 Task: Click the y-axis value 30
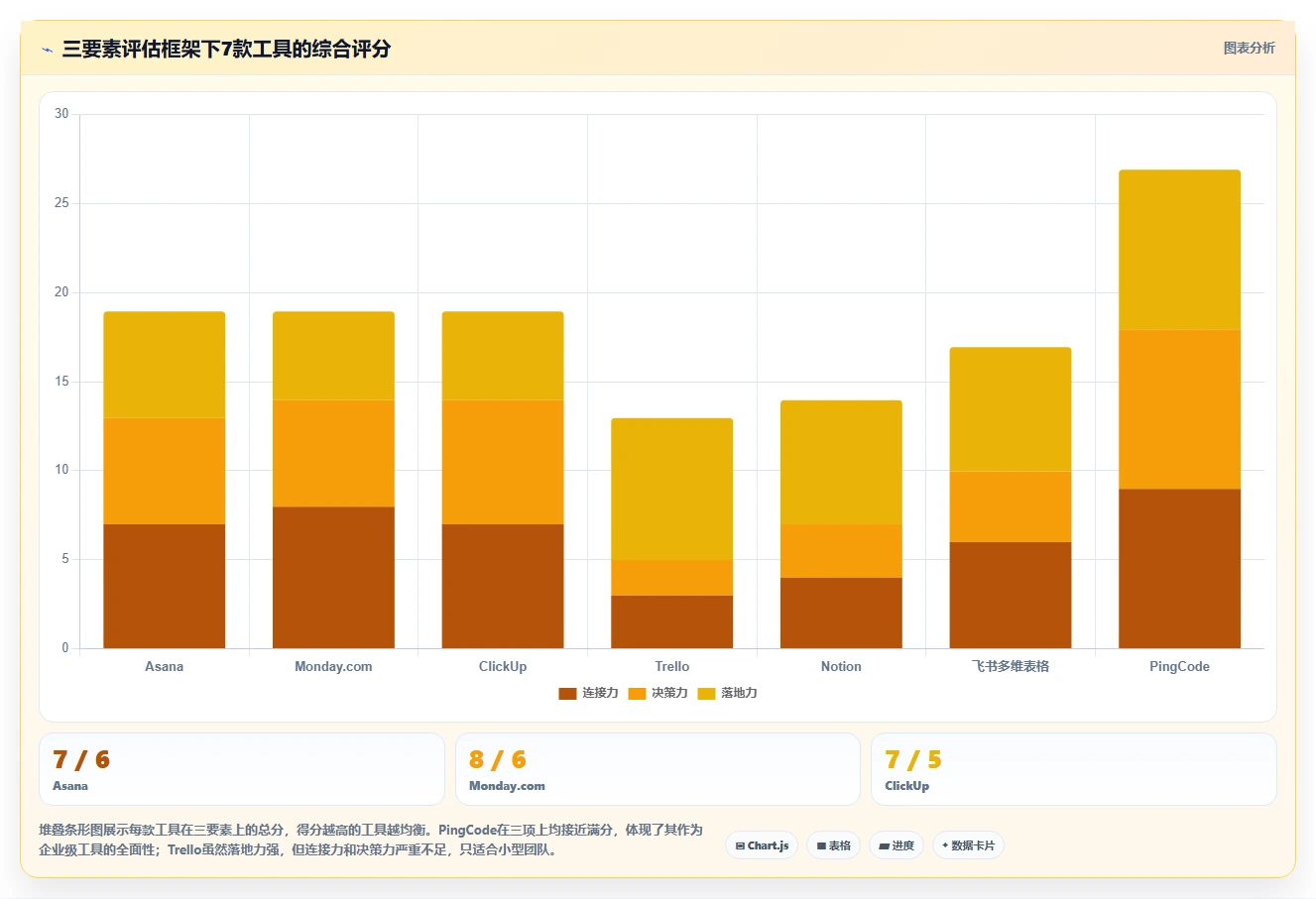61,114
